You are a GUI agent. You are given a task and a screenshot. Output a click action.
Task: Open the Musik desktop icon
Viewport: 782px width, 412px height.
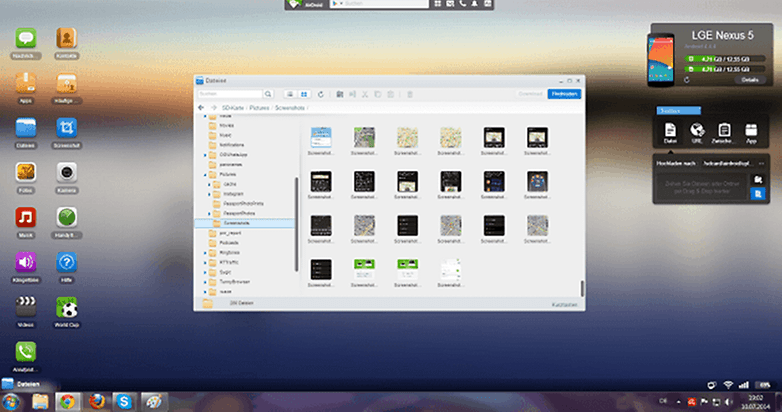tap(26, 218)
